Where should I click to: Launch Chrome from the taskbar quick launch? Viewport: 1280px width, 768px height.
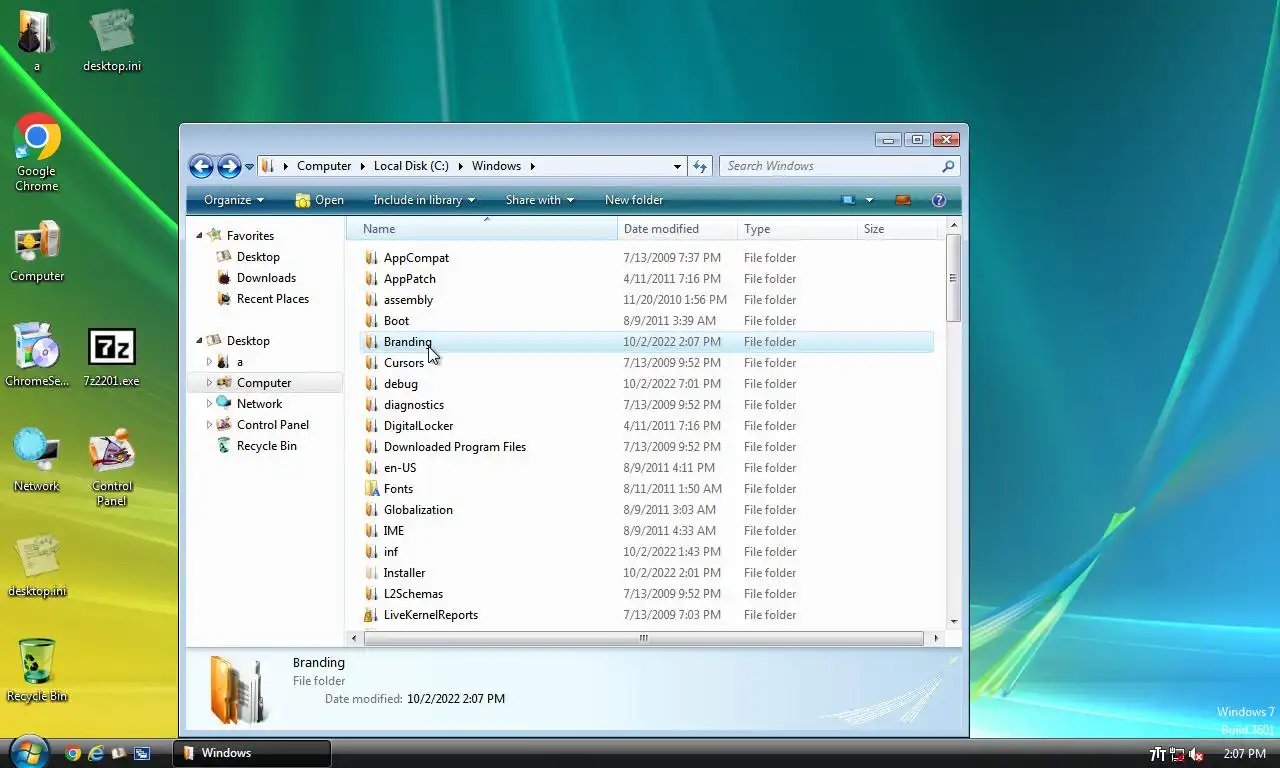(x=72, y=754)
